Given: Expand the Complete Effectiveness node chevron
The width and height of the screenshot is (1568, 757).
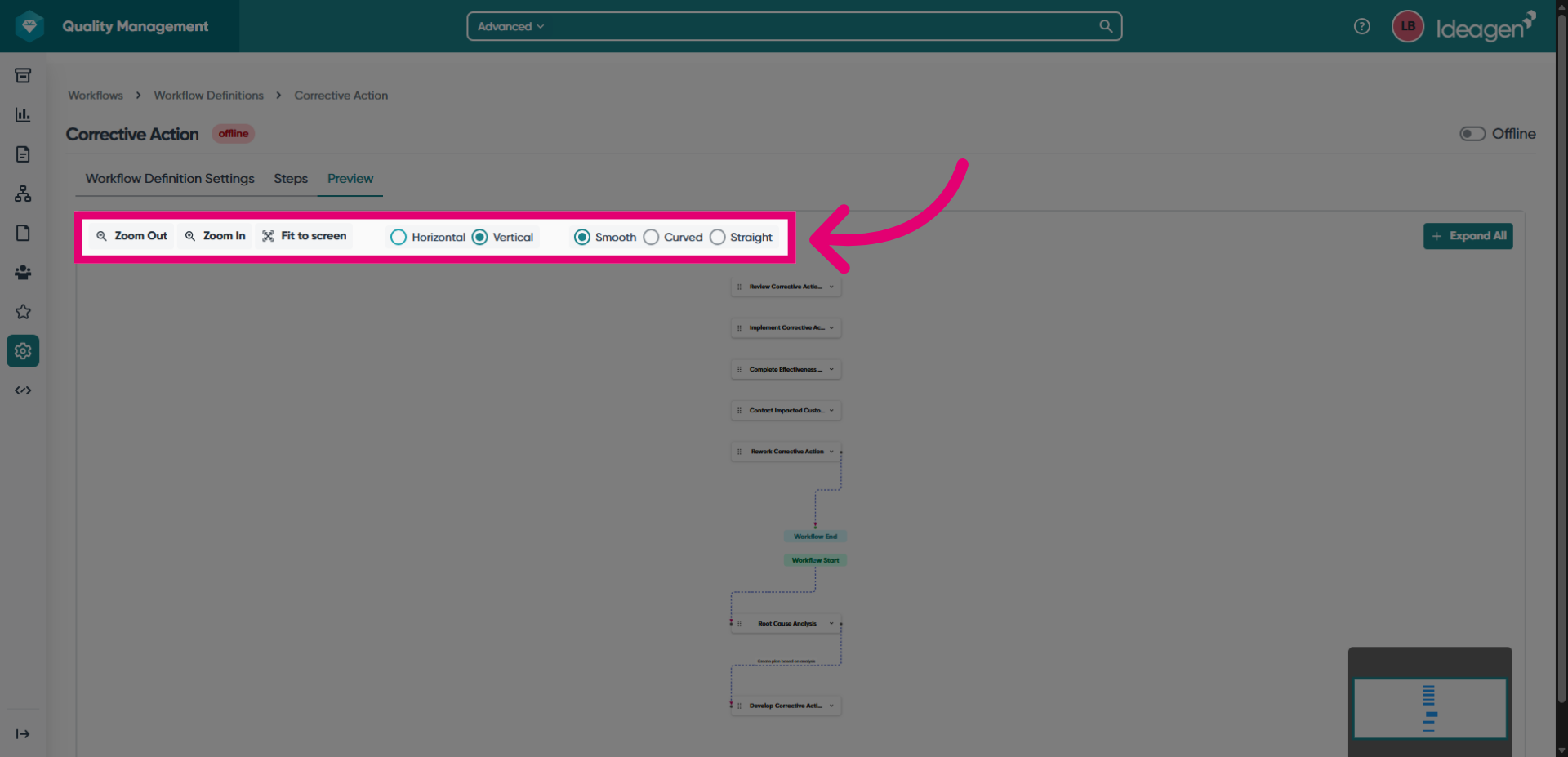Looking at the screenshot, I should click(831, 369).
